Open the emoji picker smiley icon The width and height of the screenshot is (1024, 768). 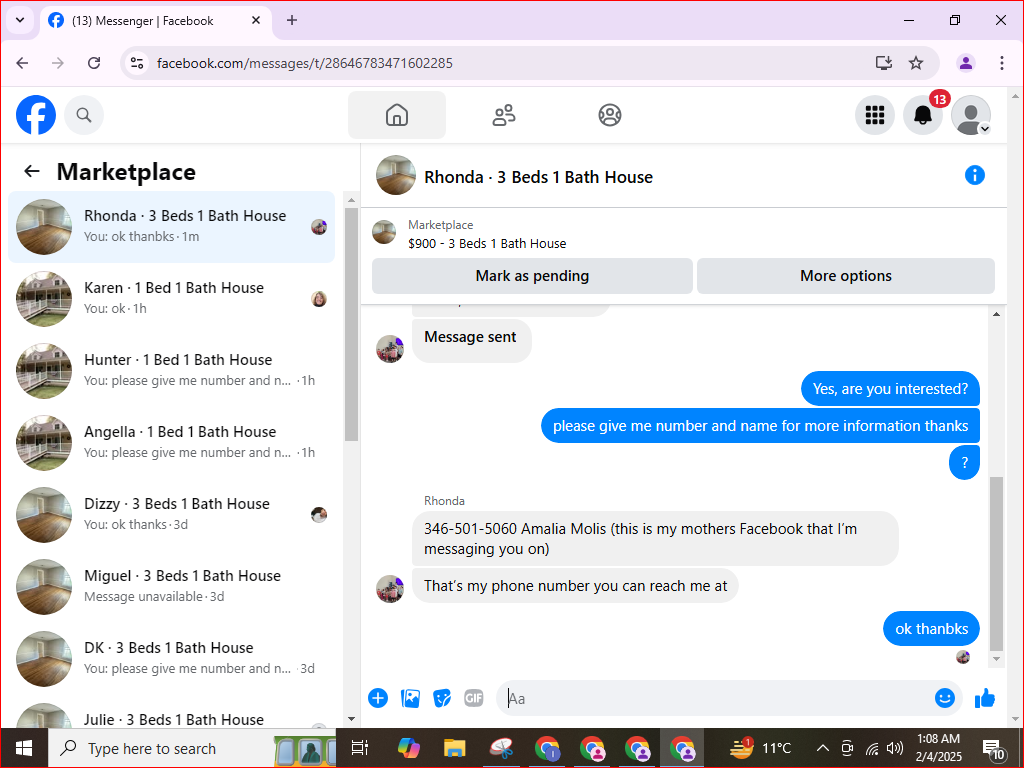(944, 698)
